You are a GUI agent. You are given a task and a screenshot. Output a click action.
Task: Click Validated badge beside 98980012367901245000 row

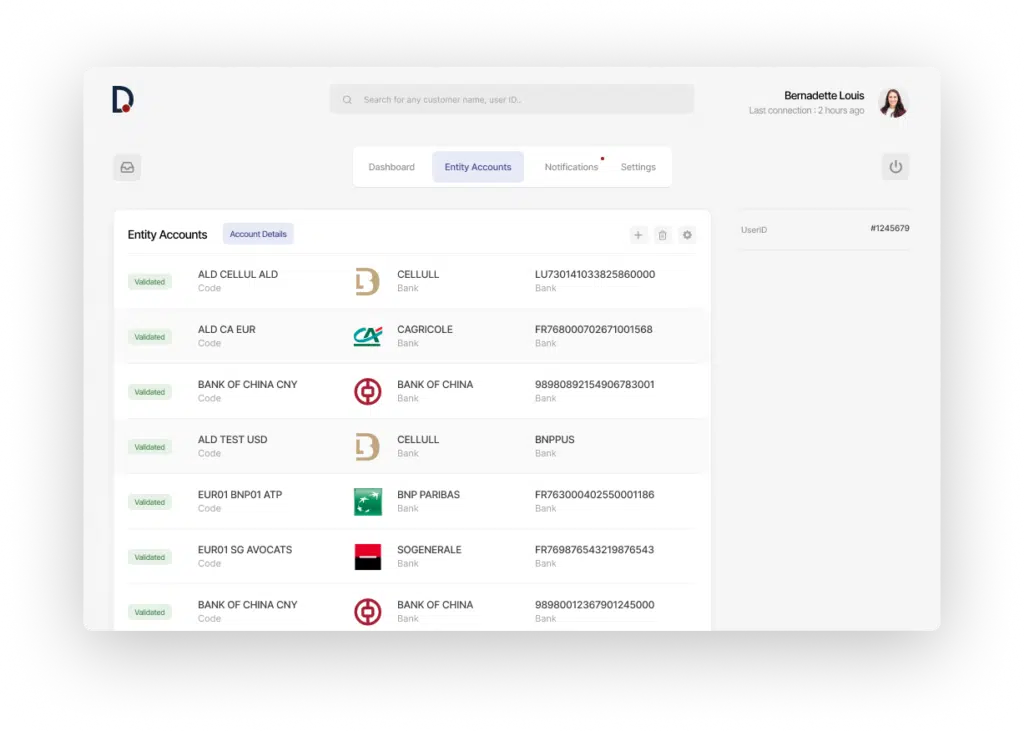click(150, 613)
